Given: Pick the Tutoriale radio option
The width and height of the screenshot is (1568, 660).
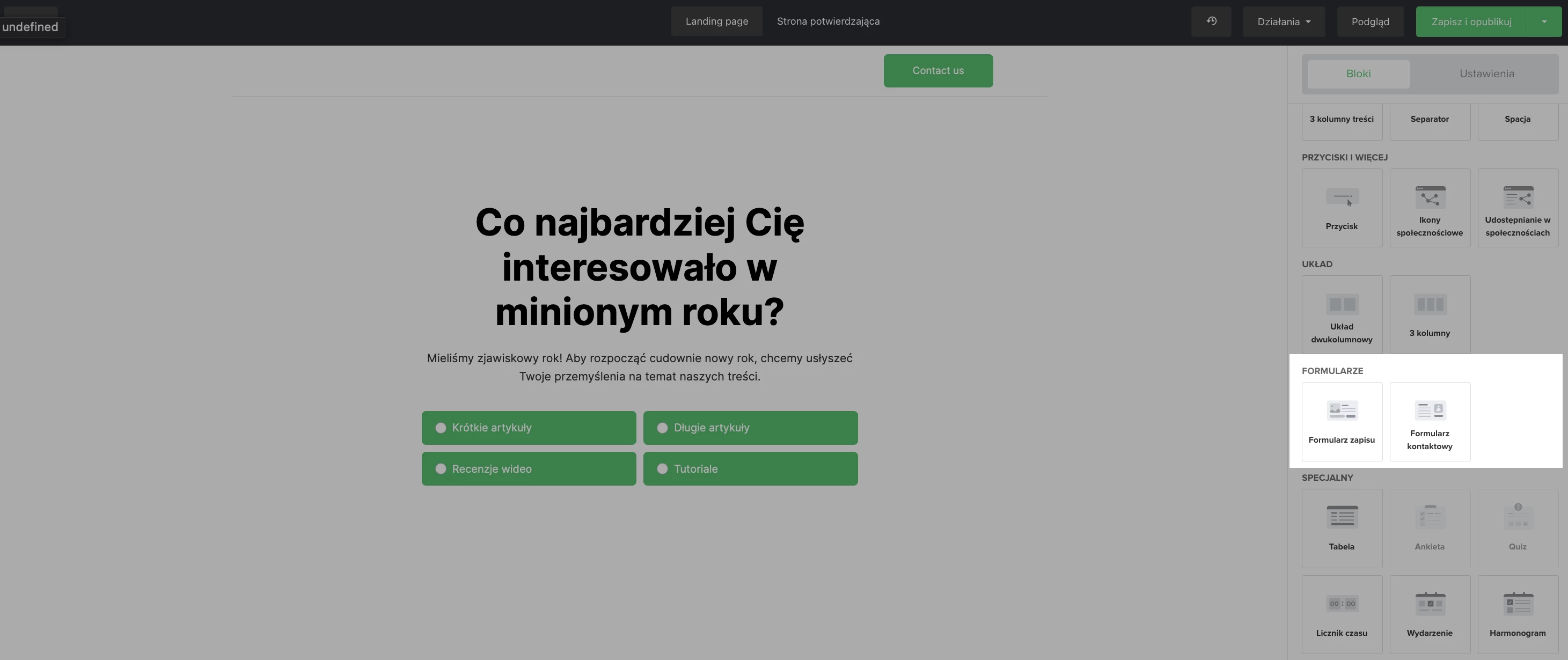Looking at the screenshot, I should (662, 469).
